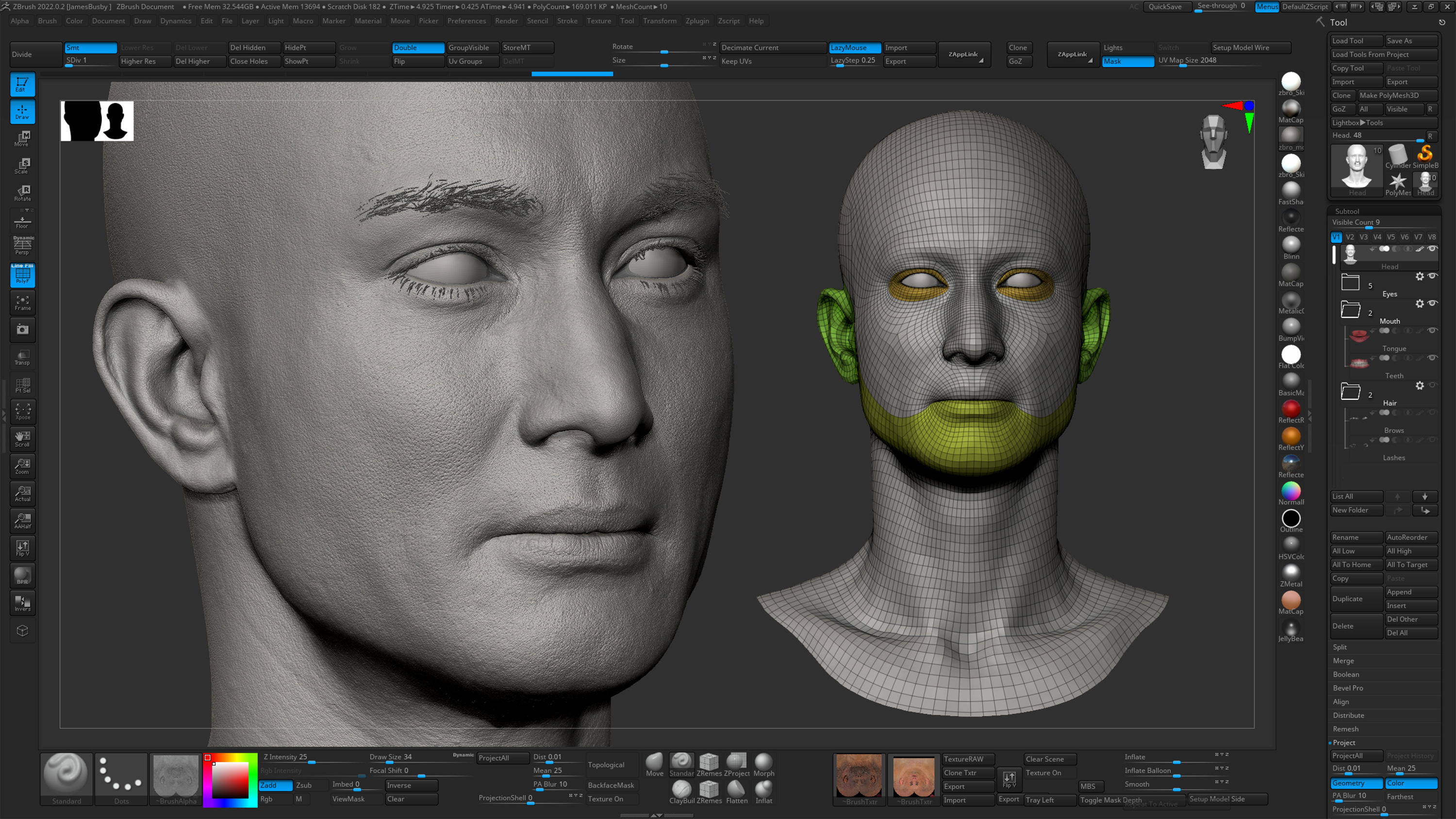
Task: Toggle visibility of the Teeth subtool
Action: click(x=1433, y=358)
